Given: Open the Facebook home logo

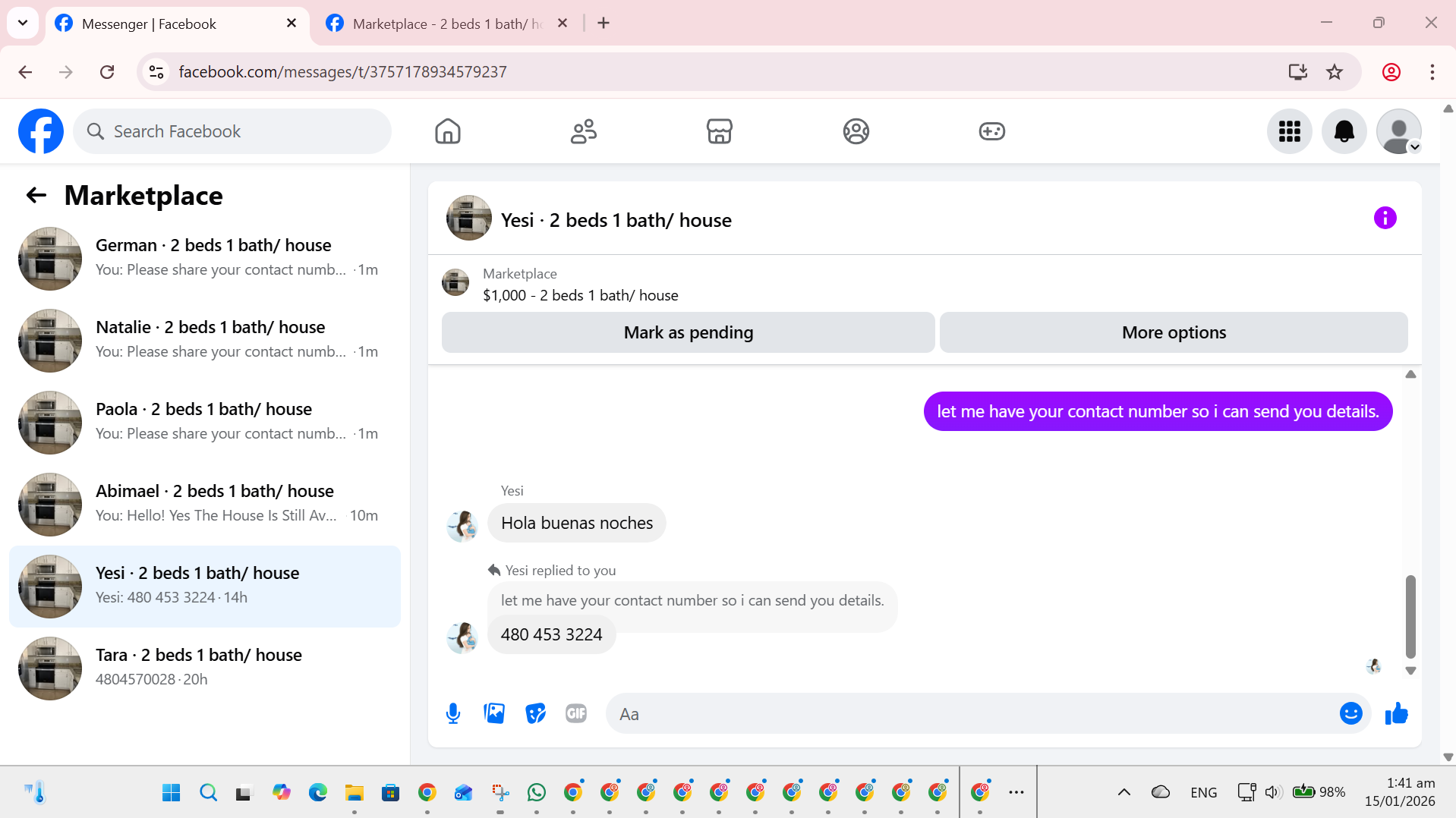Looking at the screenshot, I should pyautogui.click(x=41, y=131).
